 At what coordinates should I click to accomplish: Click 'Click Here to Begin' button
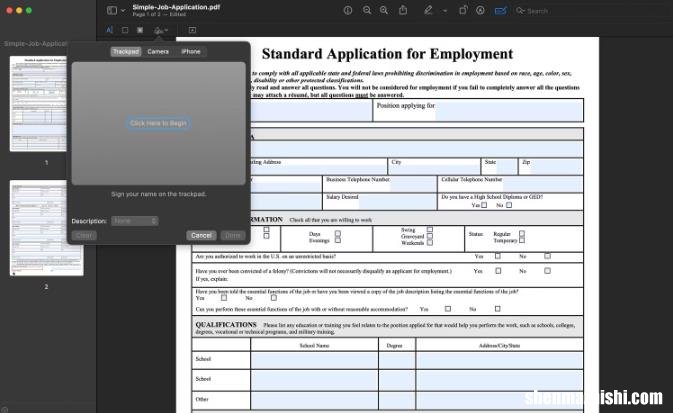tap(158, 123)
